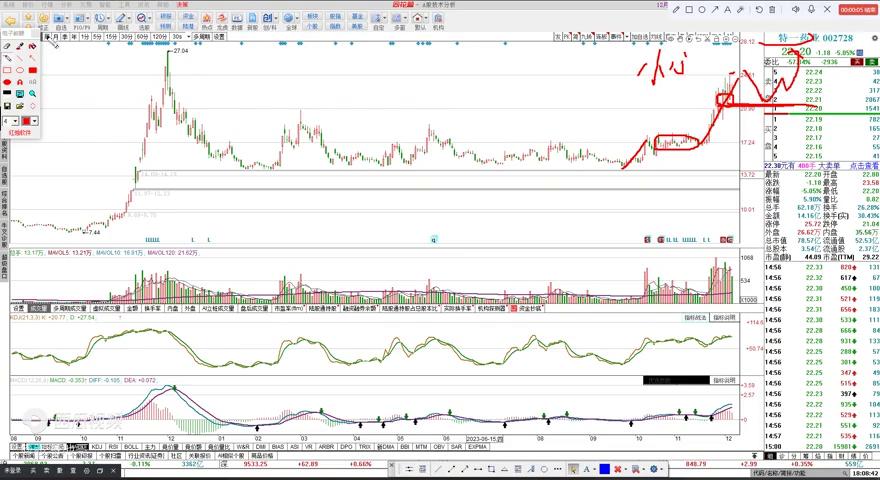Select the text A tool in palette

click(20, 82)
